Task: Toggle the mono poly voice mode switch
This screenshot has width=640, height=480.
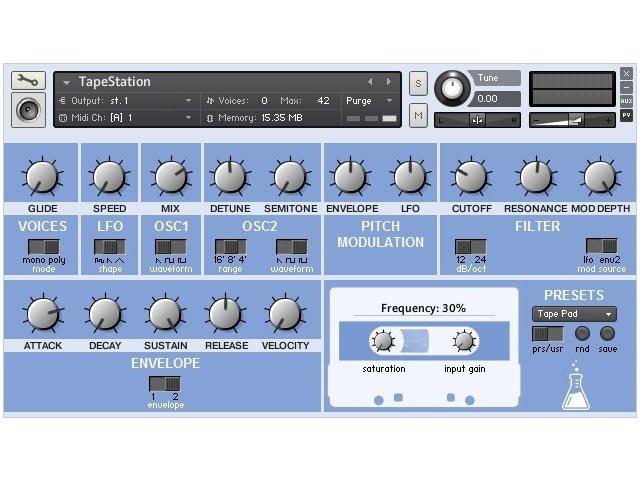Action: [x=43, y=246]
